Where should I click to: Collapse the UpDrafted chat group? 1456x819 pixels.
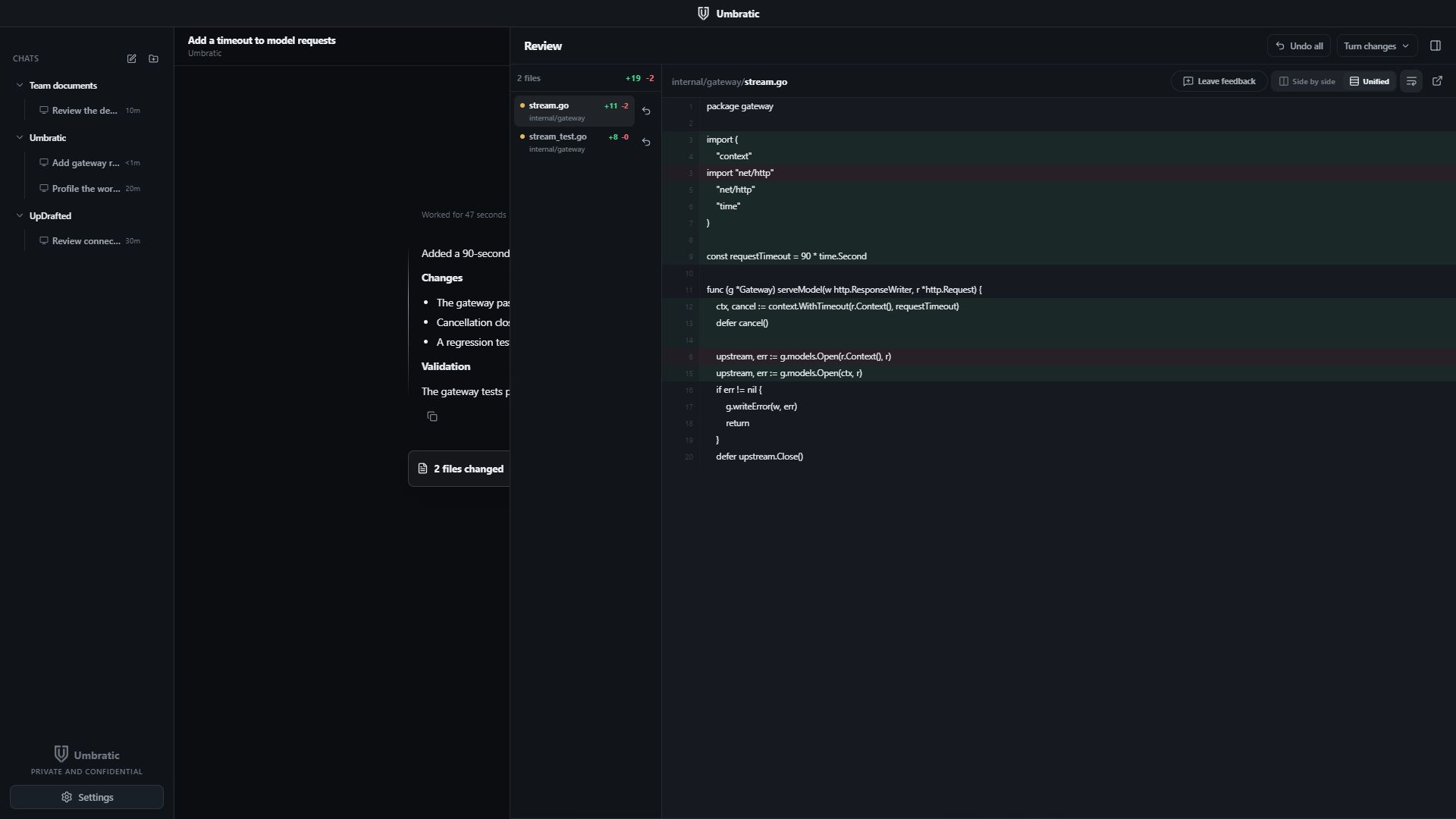20,216
